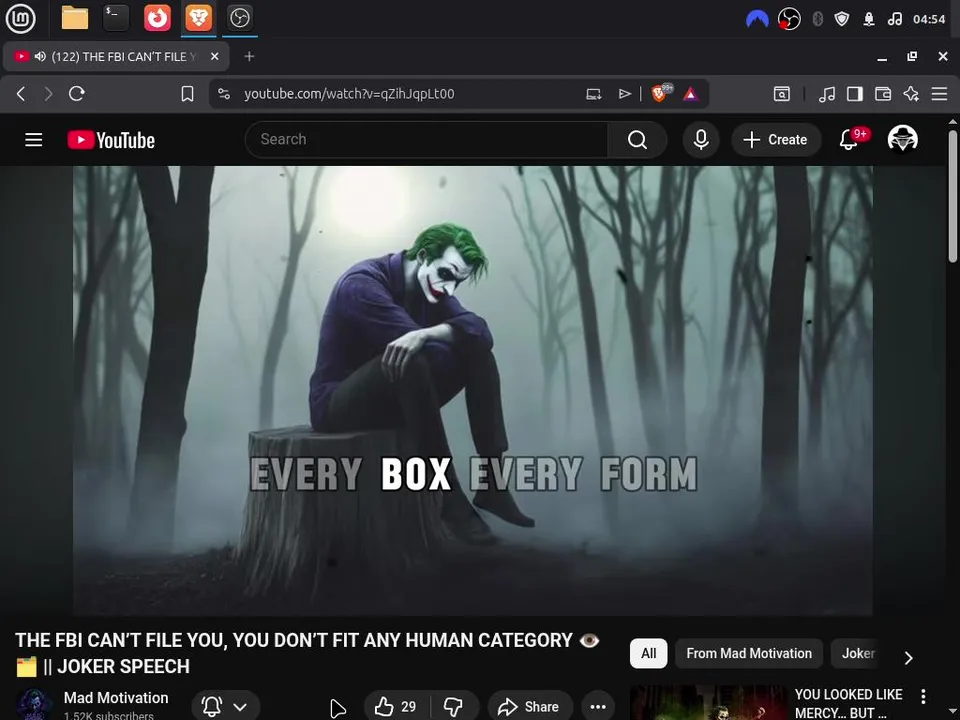The width and height of the screenshot is (960, 720).
Task: Go to YouTube home via logo
Action: pyautogui.click(x=111, y=140)
